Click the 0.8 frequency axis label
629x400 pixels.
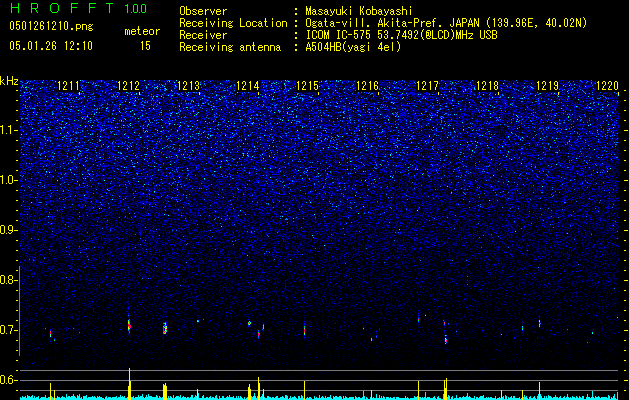click(x=9, y=280)
